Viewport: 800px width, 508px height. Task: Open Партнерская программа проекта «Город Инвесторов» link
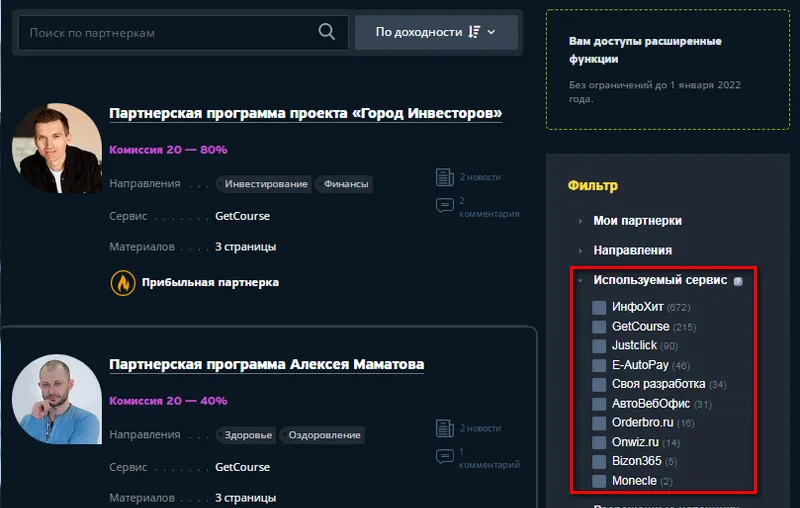[x=305, y=113]
